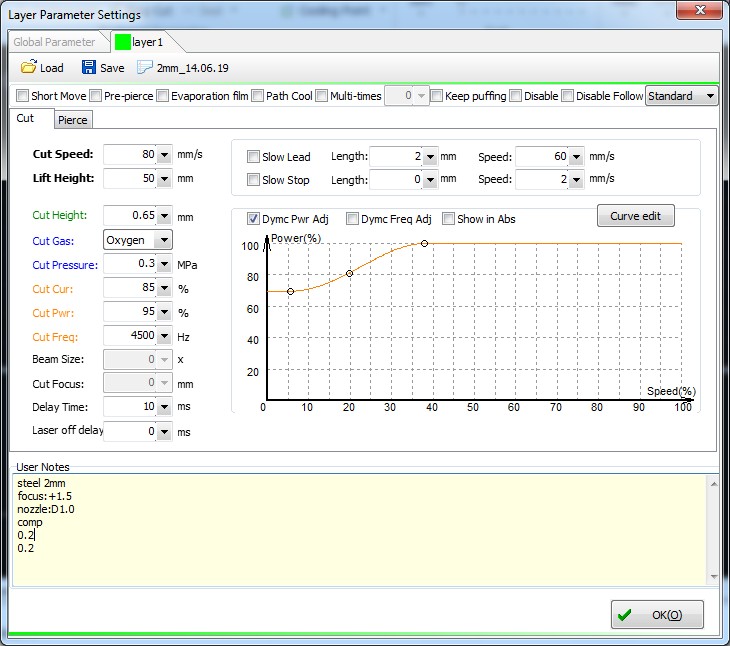Enable the Slow Lead checkbox
The width and height of the screenshot is (730, 646).
point(253,157)
